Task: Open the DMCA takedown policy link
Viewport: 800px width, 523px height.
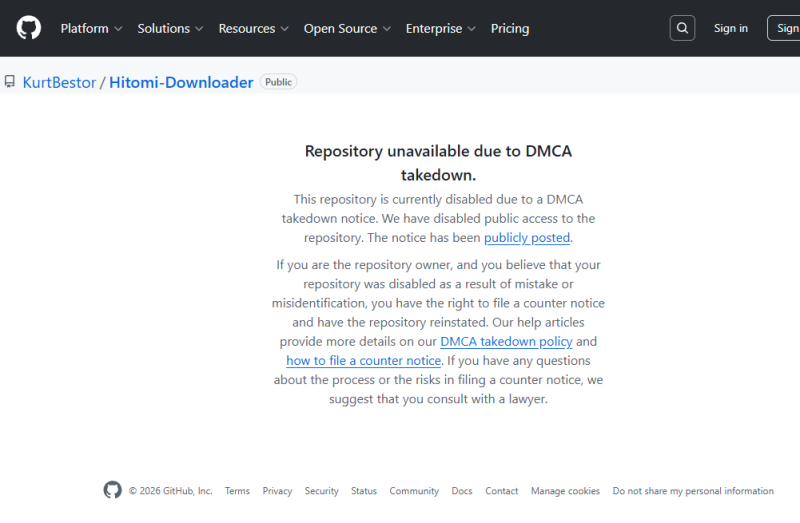Action: tap(506, 341)
